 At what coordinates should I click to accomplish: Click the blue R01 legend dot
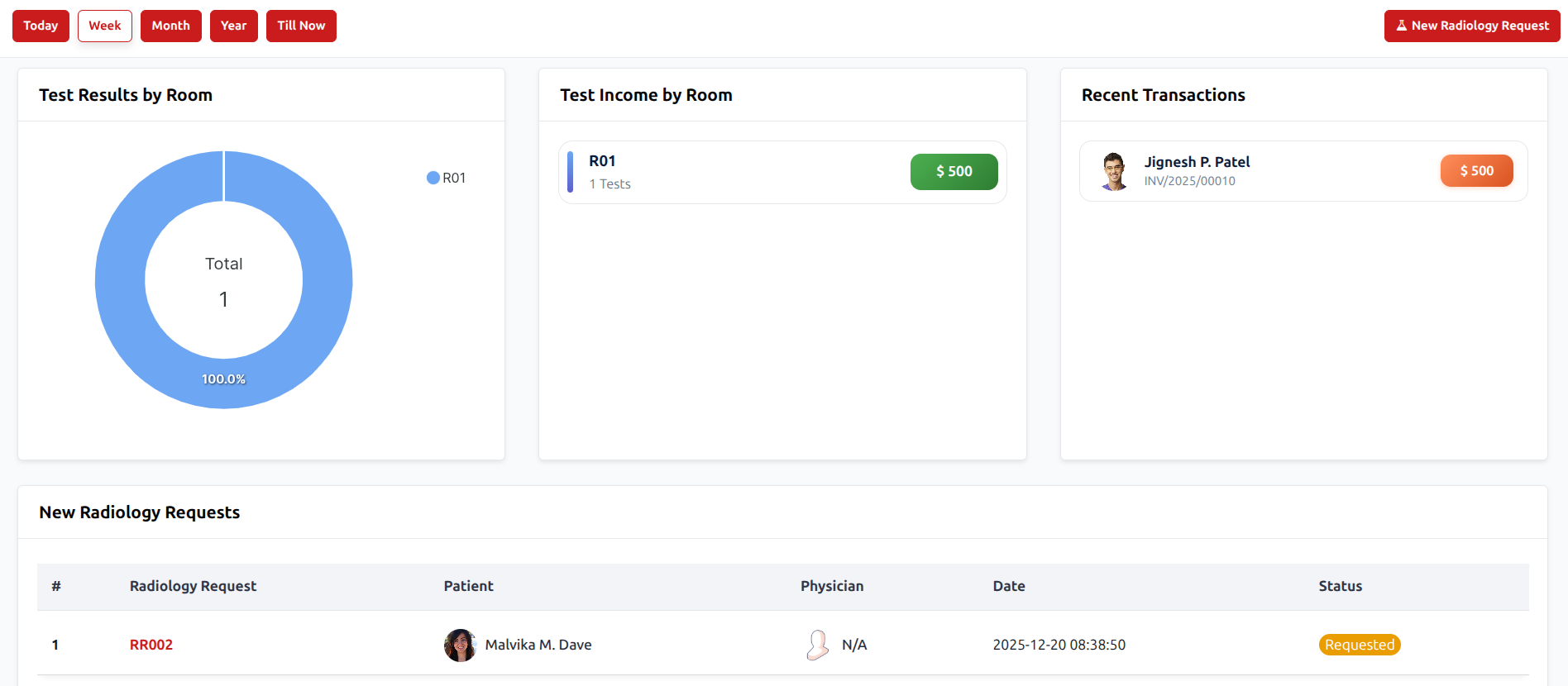pyautogui.click(x=433, y=178)
